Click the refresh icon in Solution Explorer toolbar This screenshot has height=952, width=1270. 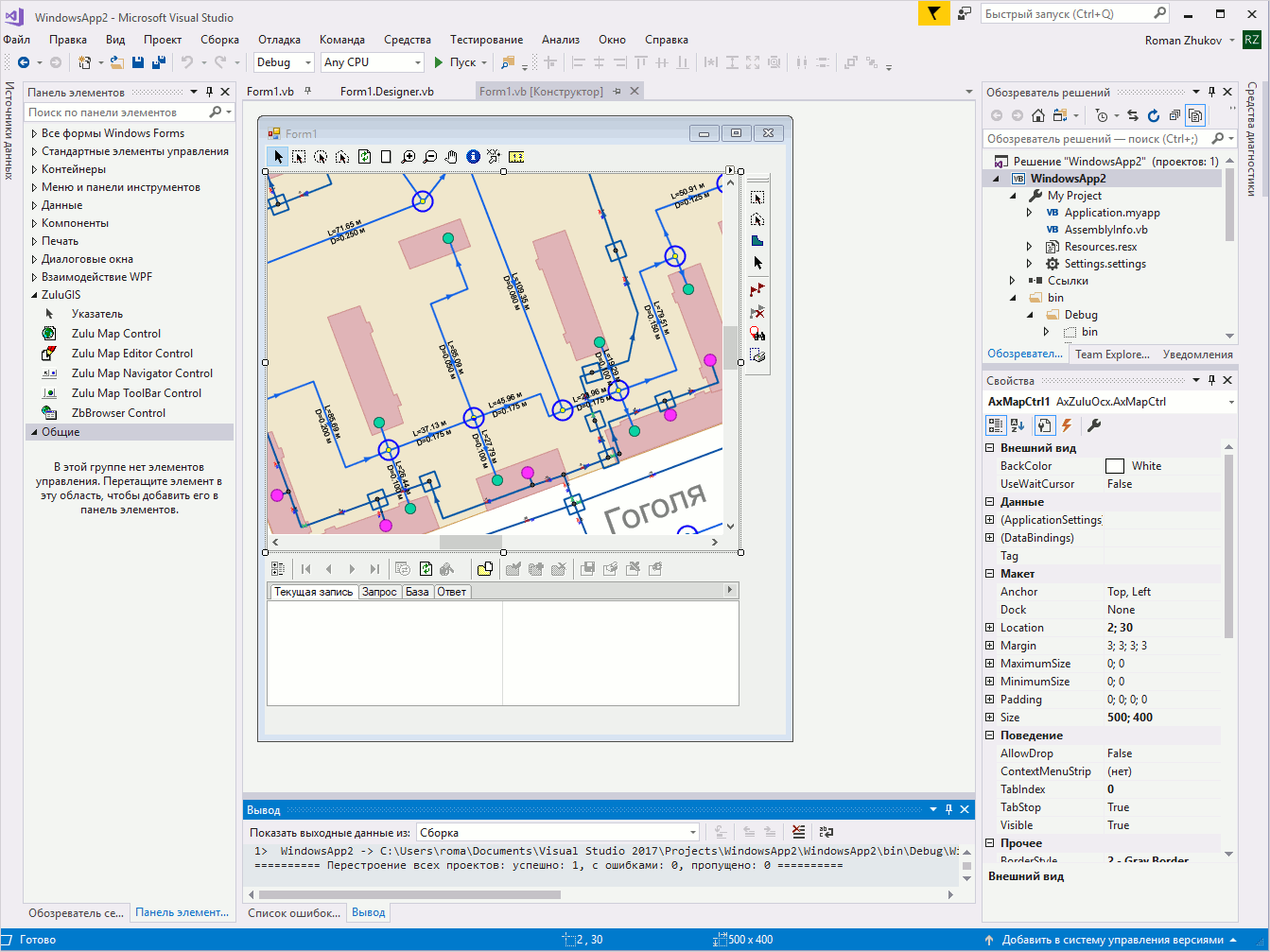1154,115
